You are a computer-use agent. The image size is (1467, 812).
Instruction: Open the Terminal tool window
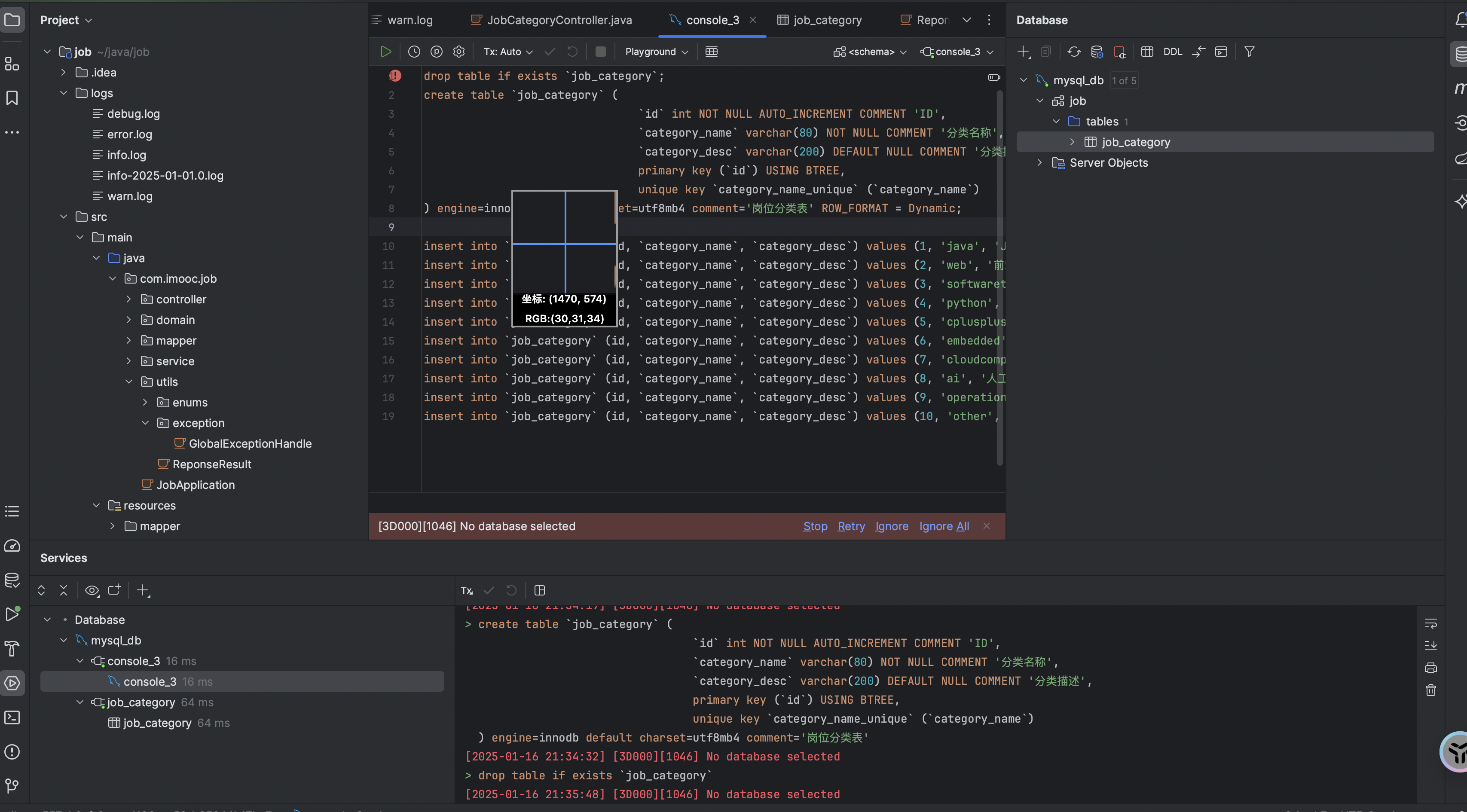12,717
